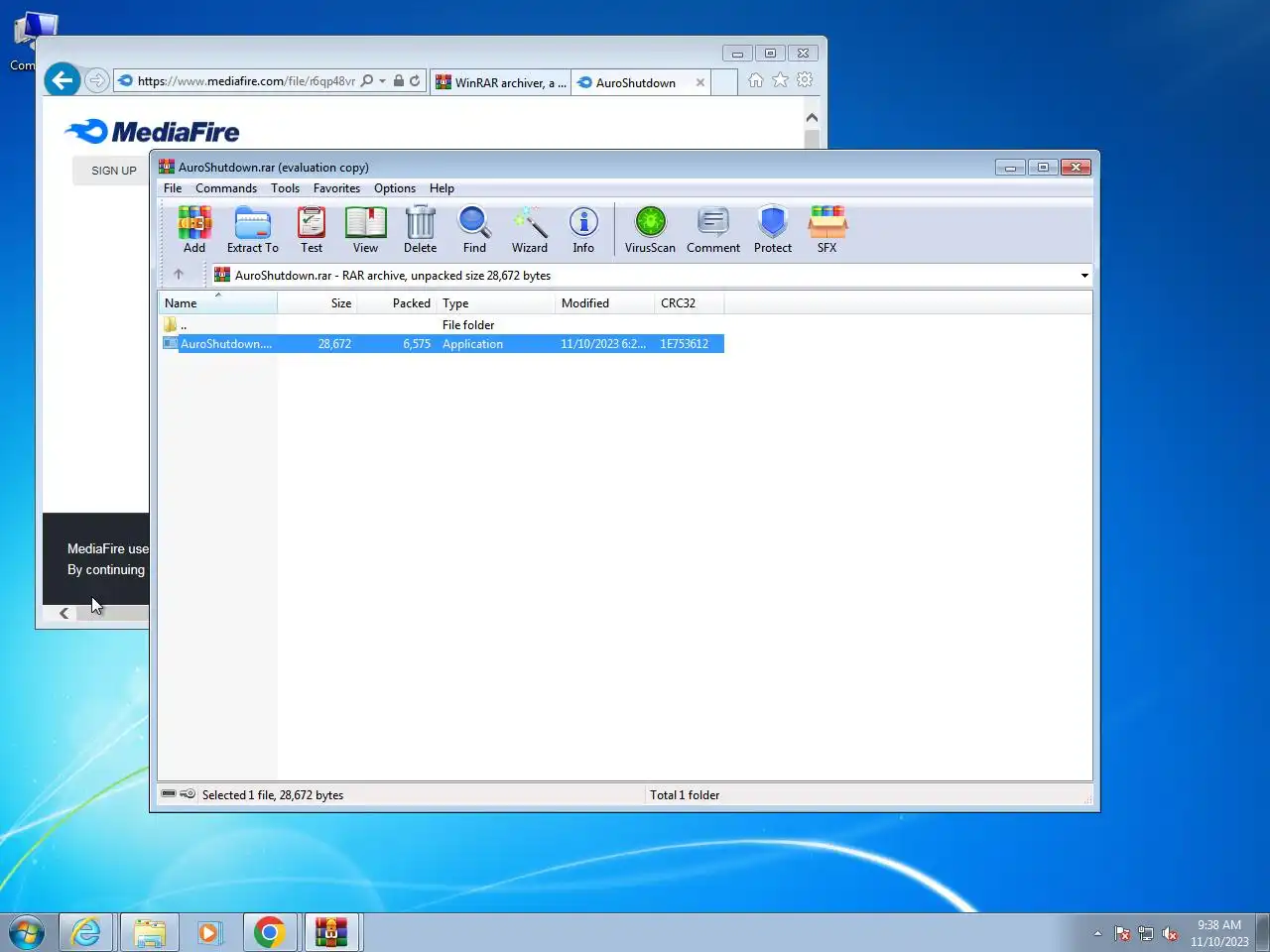Open the Options menu
Screen dimensions: 1270x952
pyautogui.click(x=395, y=188)
